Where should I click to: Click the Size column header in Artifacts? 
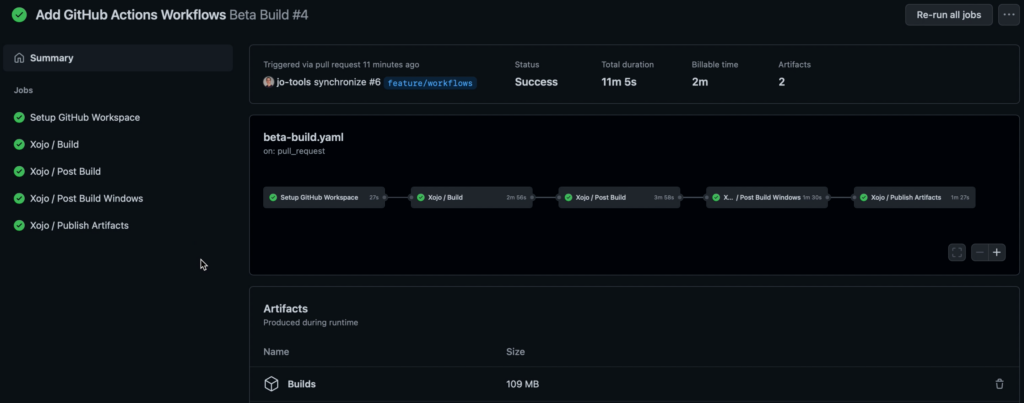pos(515,351)
